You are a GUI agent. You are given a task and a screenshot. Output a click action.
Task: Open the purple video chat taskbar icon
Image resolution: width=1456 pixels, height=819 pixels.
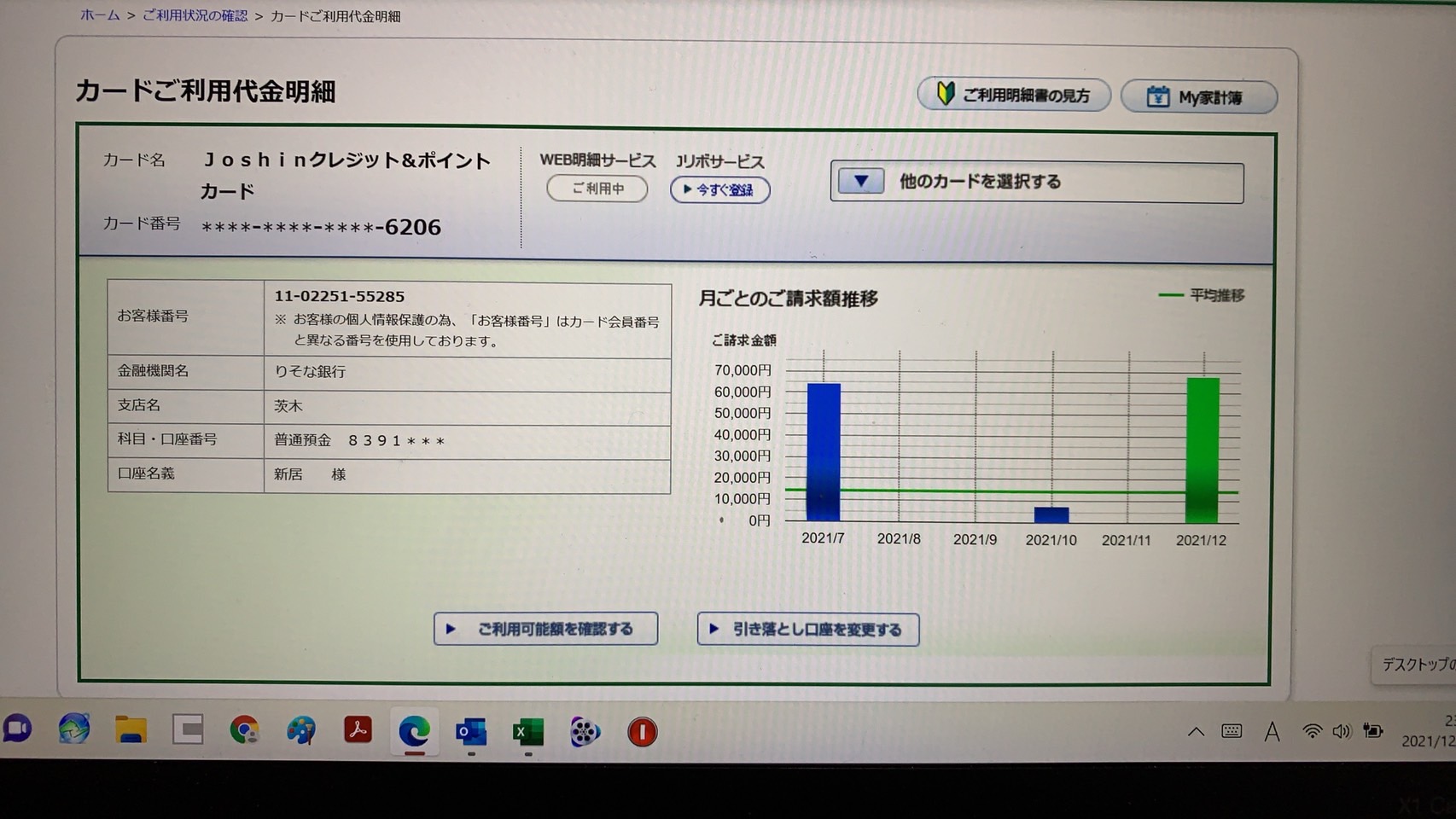point(17,729)
